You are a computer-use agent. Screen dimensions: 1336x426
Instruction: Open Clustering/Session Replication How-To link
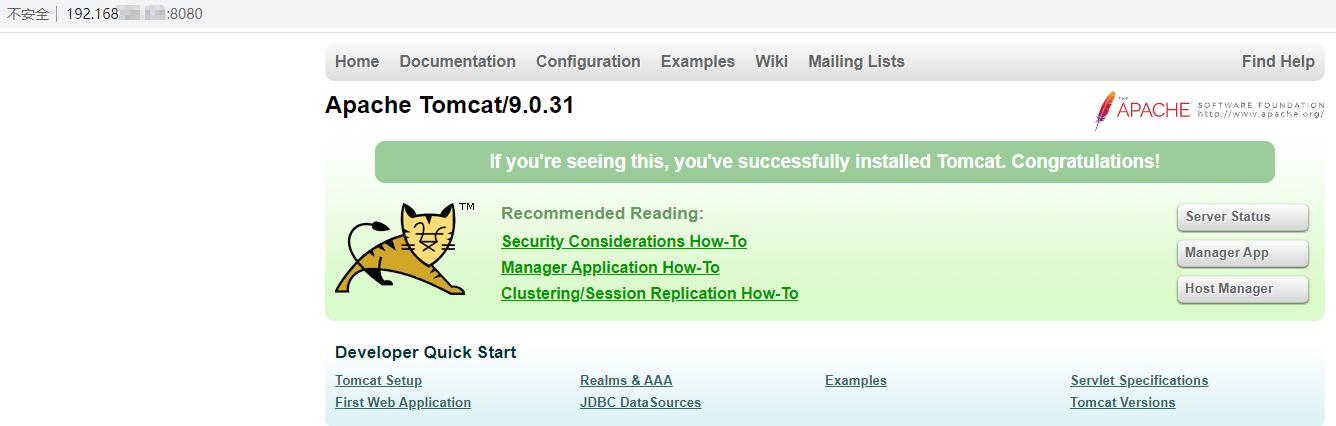(x=649, y=293)
